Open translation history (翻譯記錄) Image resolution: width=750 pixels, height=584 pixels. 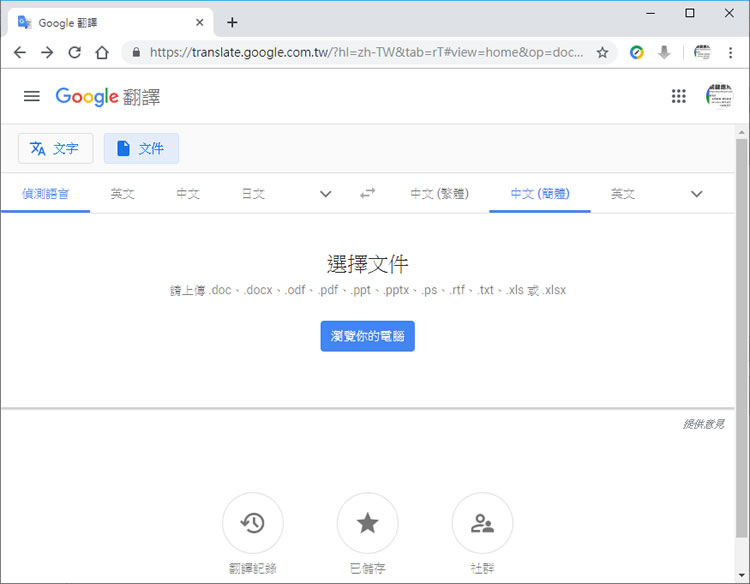click(x=253, y=523)
